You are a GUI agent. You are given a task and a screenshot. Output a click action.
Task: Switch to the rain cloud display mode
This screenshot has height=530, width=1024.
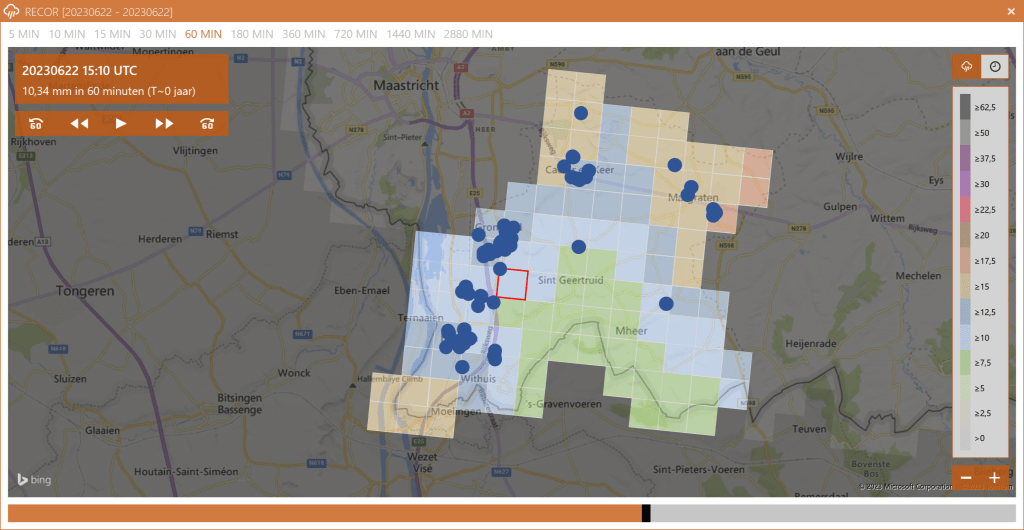pos(967,67)
